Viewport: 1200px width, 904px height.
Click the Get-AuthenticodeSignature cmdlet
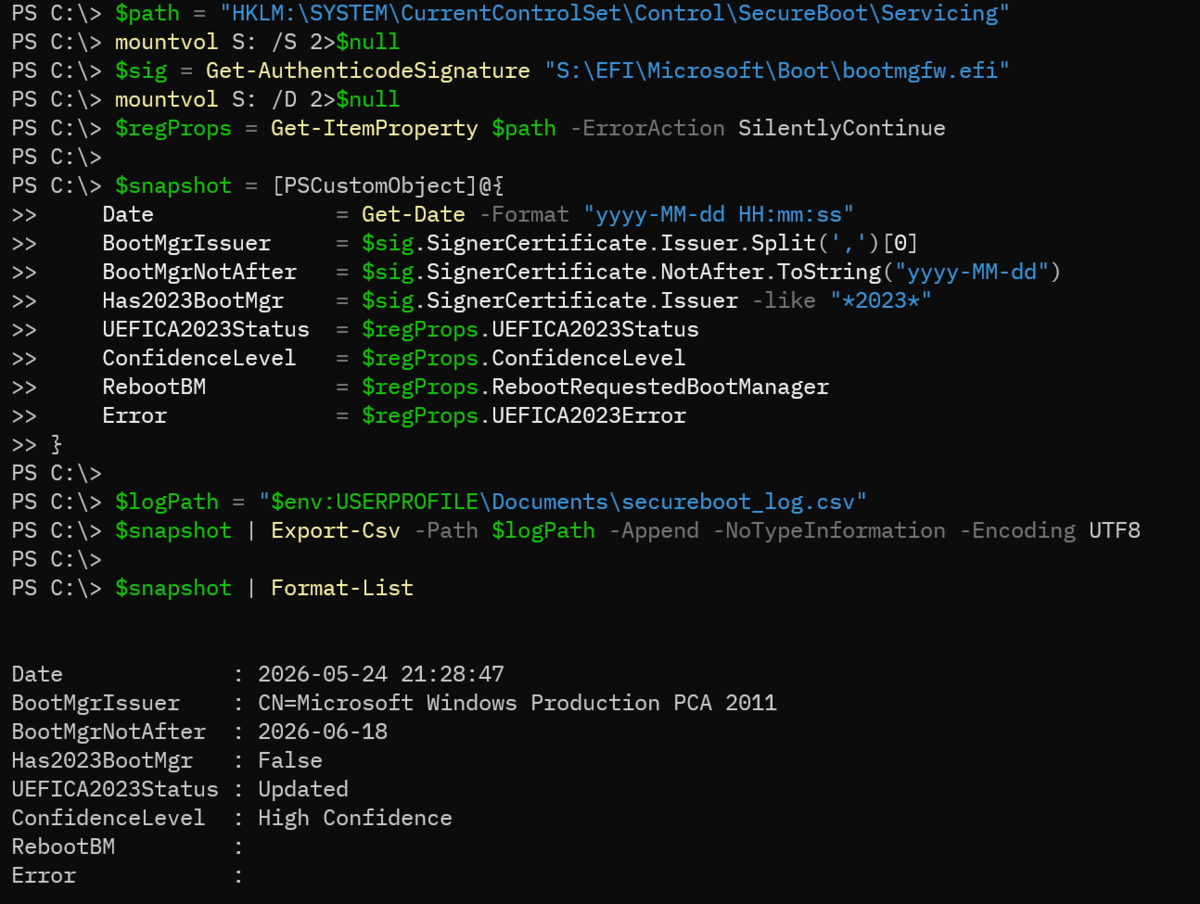point(368,71)
